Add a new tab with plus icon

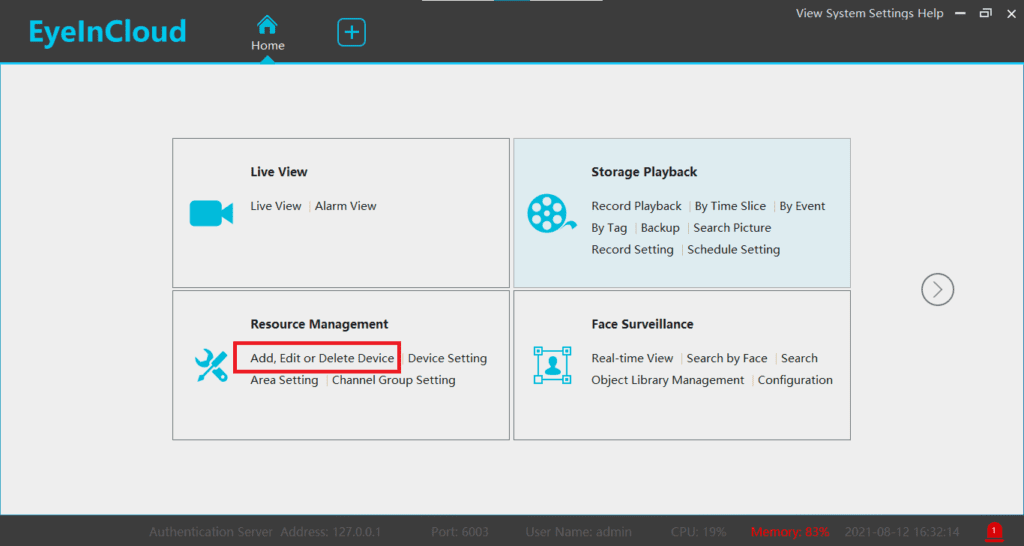point(351,33)
